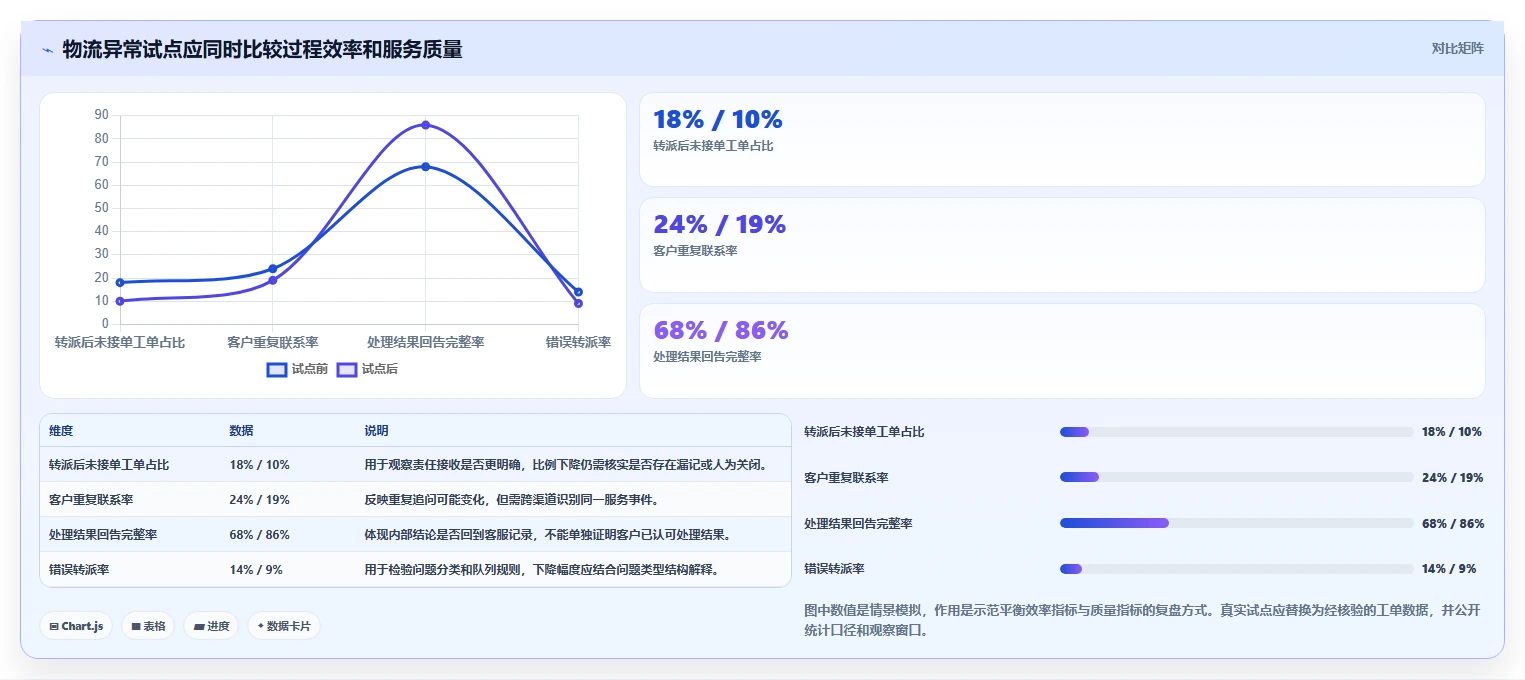The width and height of the screenshot is (1525, 680).
Task: Click the 试点后 point at 10 for 转派后未接单工单占比
Action: (x=120, y=301)
